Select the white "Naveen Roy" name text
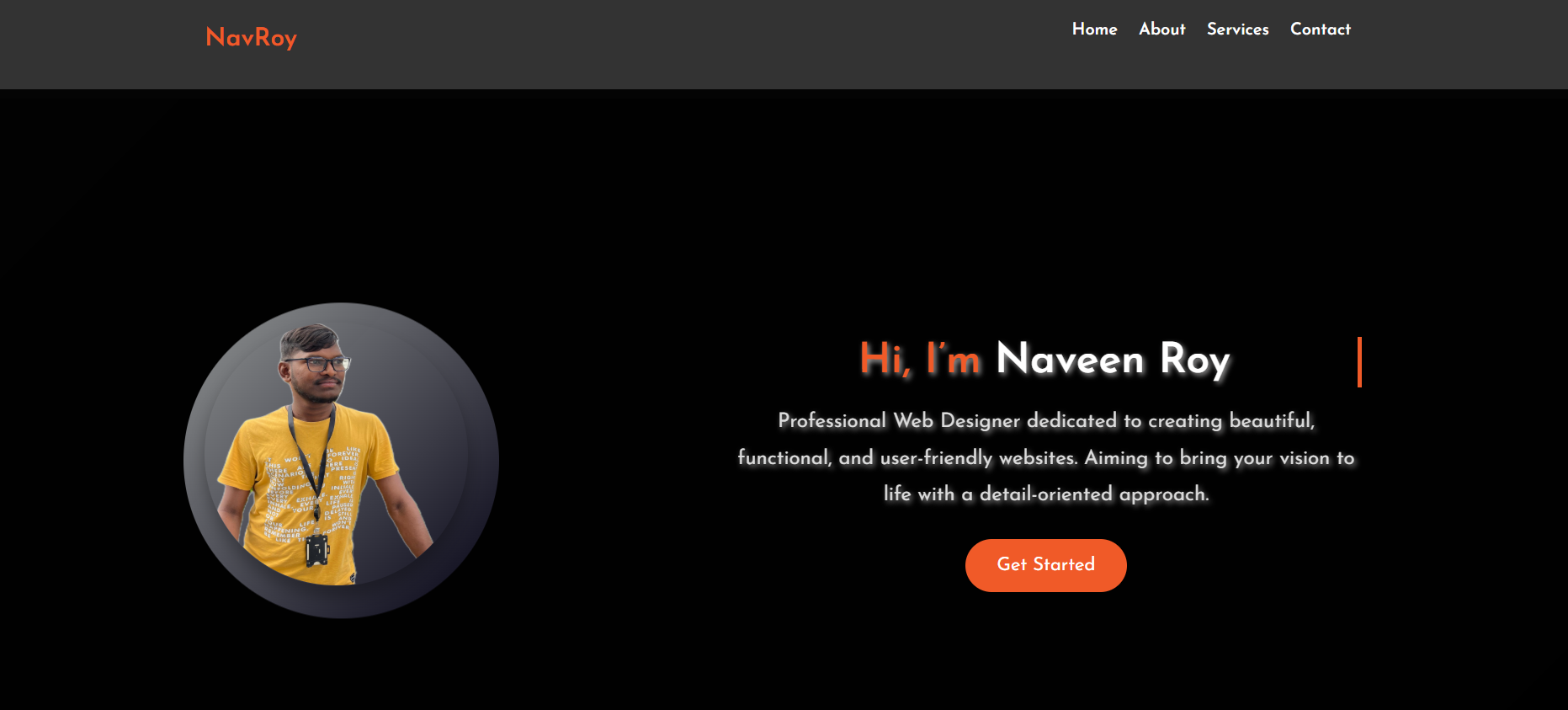 [x=1112, y=360]
